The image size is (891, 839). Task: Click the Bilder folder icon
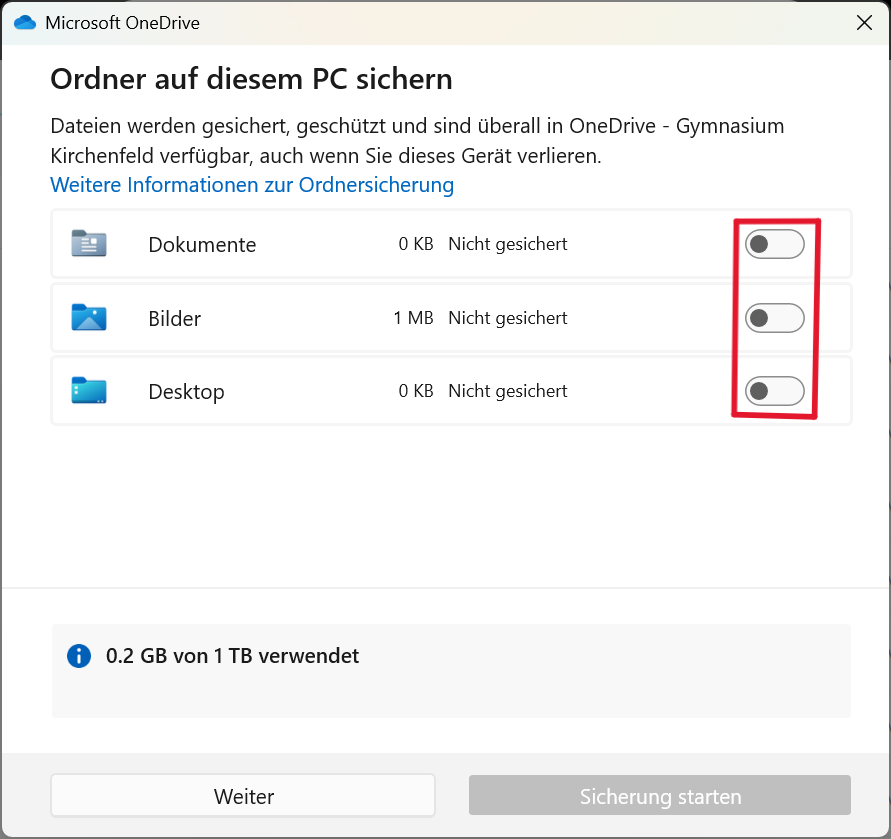pyautogui.click(x=89, y=318)
